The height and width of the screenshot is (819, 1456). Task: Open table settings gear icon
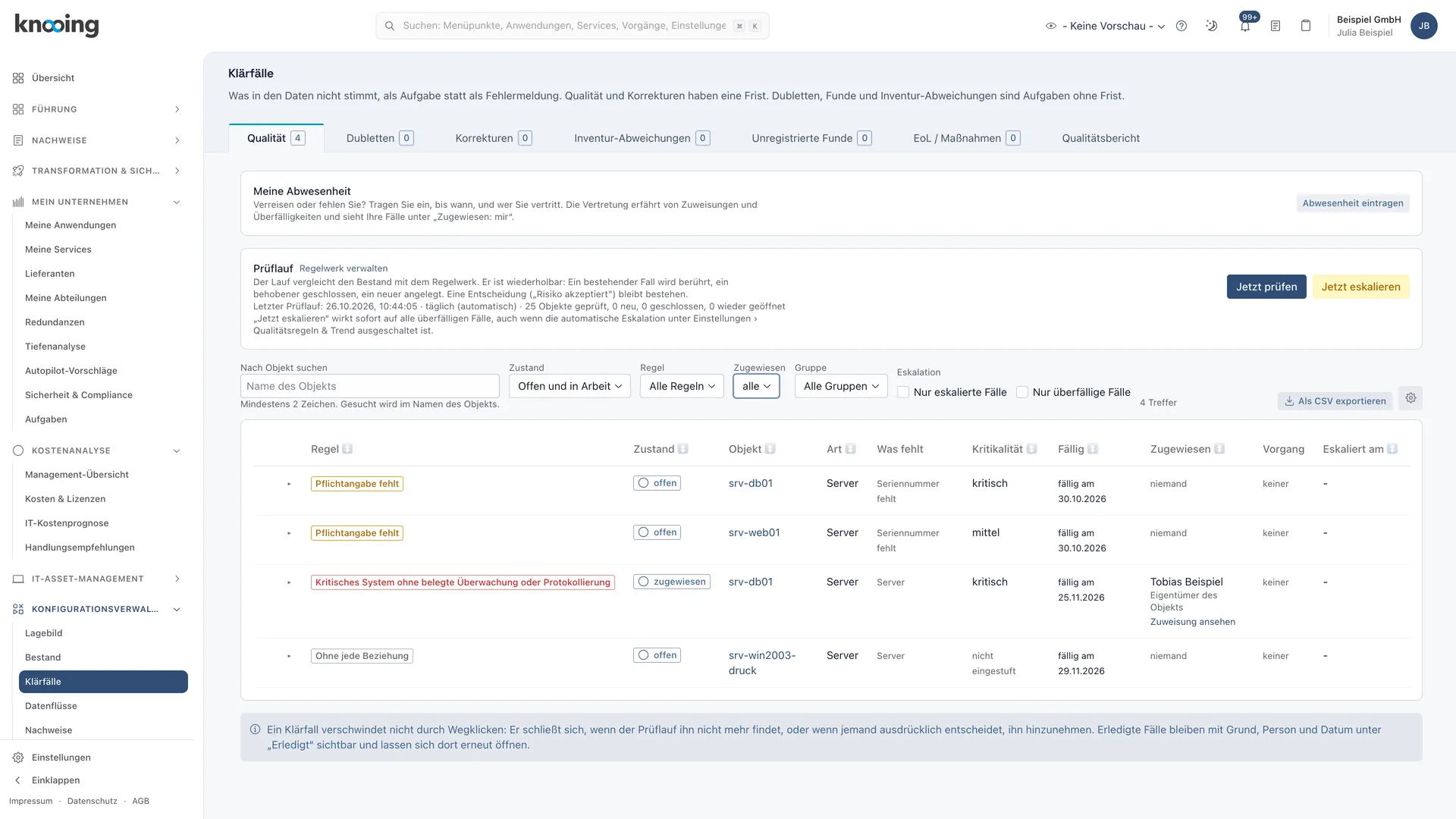[x=1410, y=398]
